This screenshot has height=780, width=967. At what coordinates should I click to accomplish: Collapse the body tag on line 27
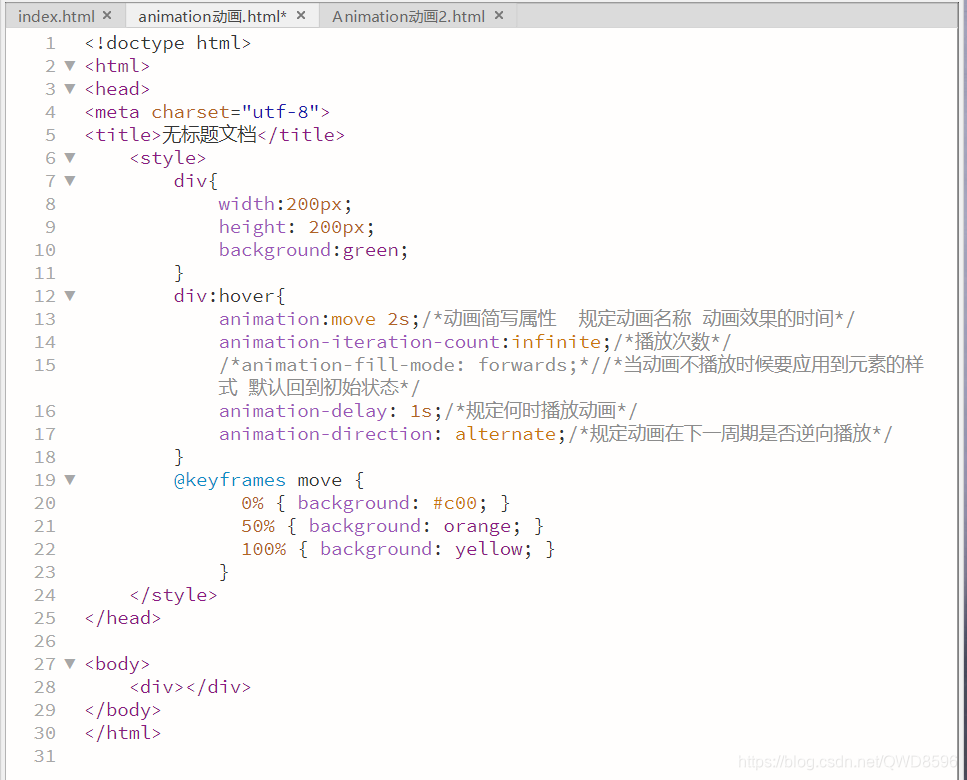tap(70, 663)
